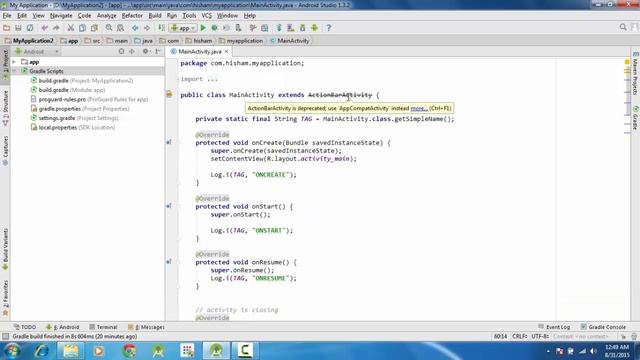Toggle the Terminal tool window
Image resolution: width=640 pixels, height=360 pixels.
pyautogui.click(x=103, y=327)
